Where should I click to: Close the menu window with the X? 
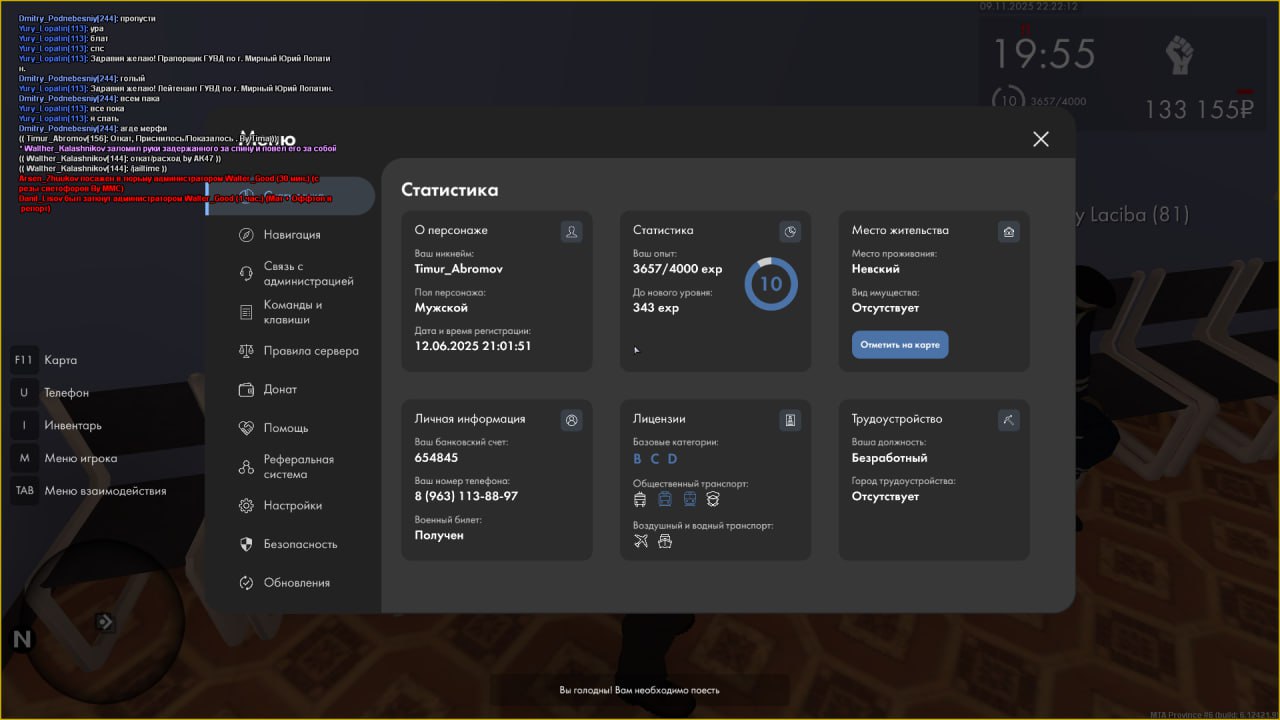(1041, 139)
